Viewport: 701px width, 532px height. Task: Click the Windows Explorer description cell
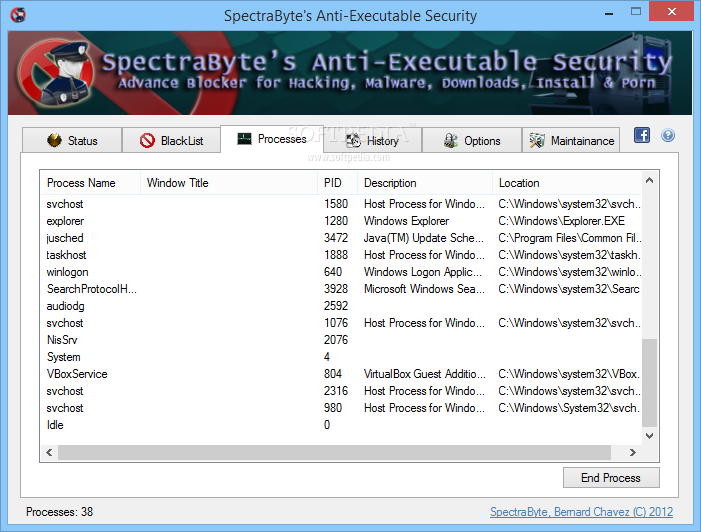point(406,221)
